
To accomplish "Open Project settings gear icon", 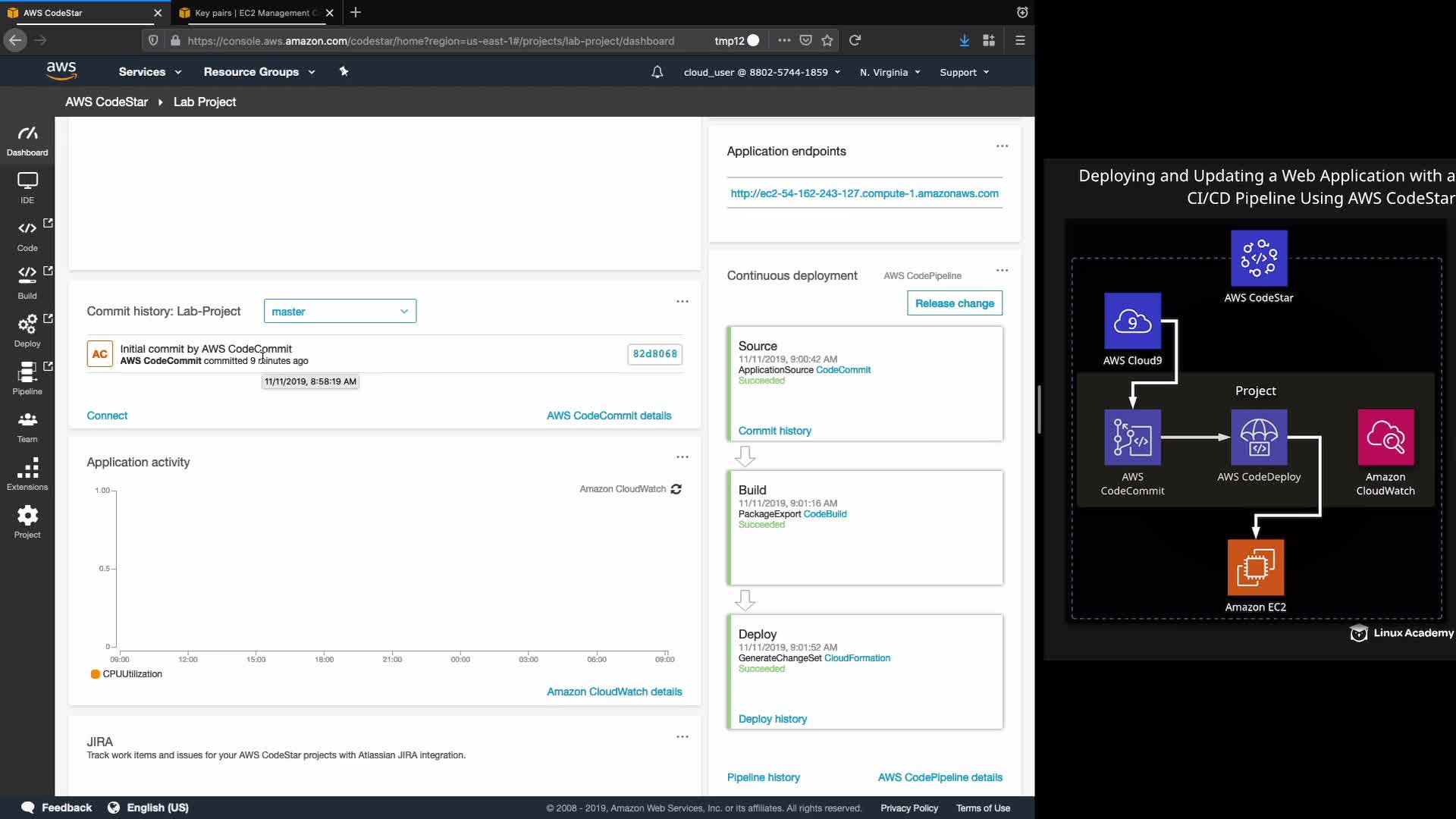I will coord(27,522).
